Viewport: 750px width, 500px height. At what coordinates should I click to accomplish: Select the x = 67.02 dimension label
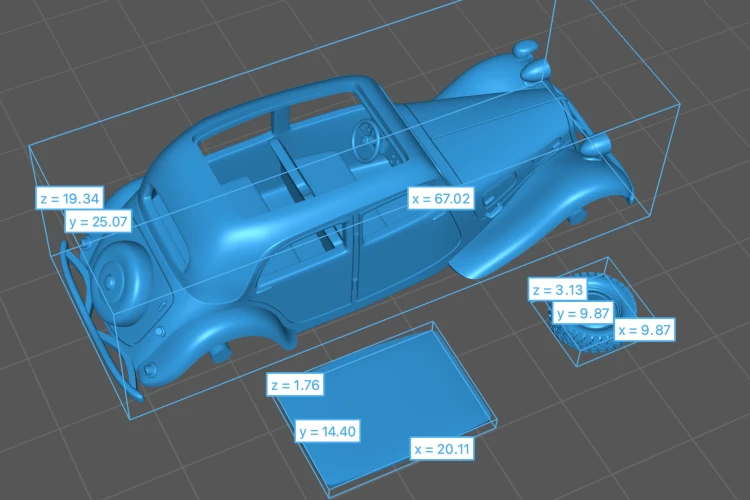click(x=441, y=198)
